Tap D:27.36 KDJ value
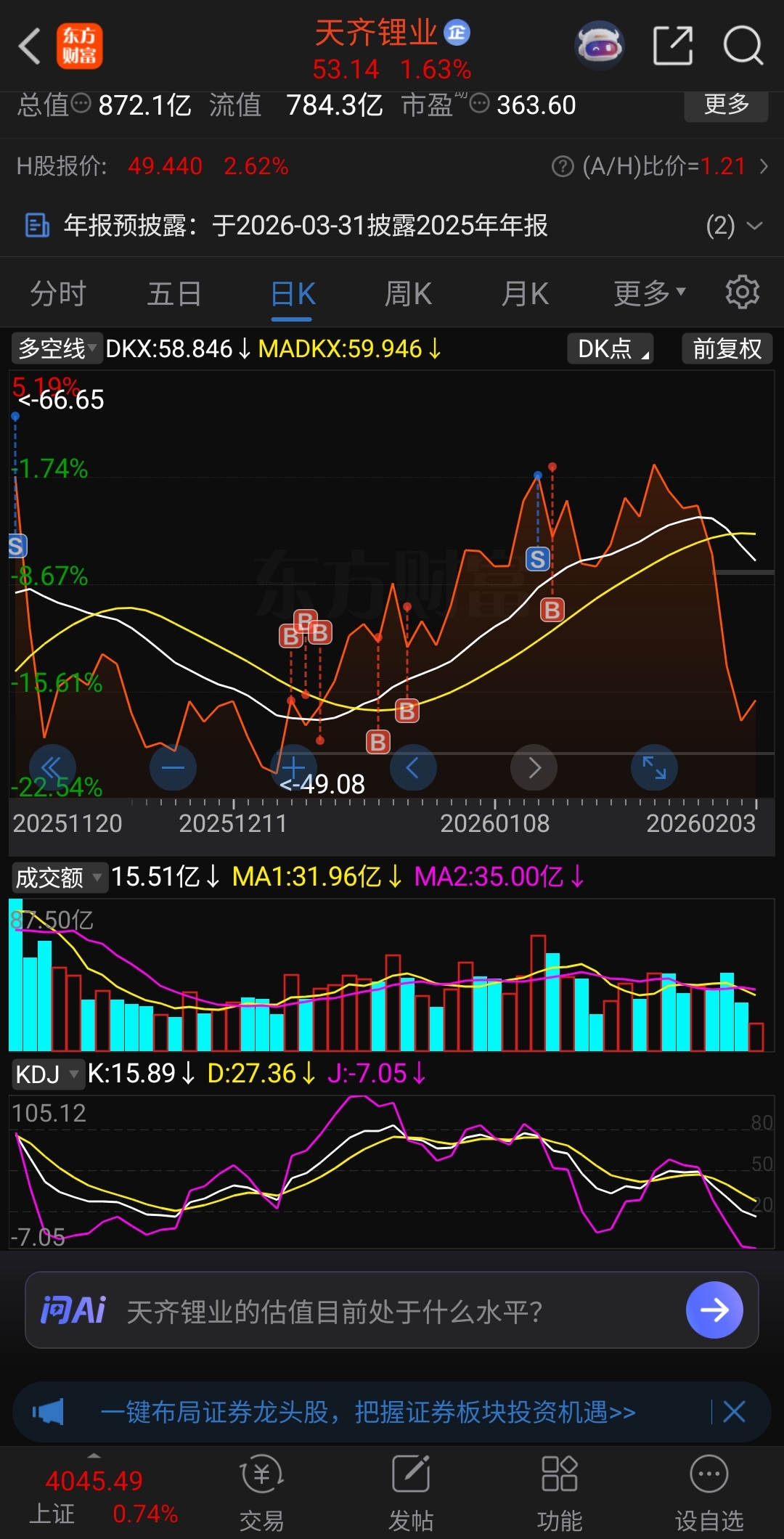784x1539 pixels. pos(261,1074)
